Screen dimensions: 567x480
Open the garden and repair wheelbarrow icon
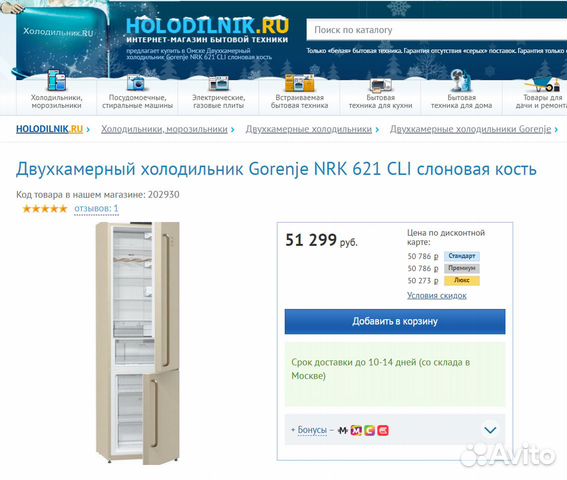[542, 84]
